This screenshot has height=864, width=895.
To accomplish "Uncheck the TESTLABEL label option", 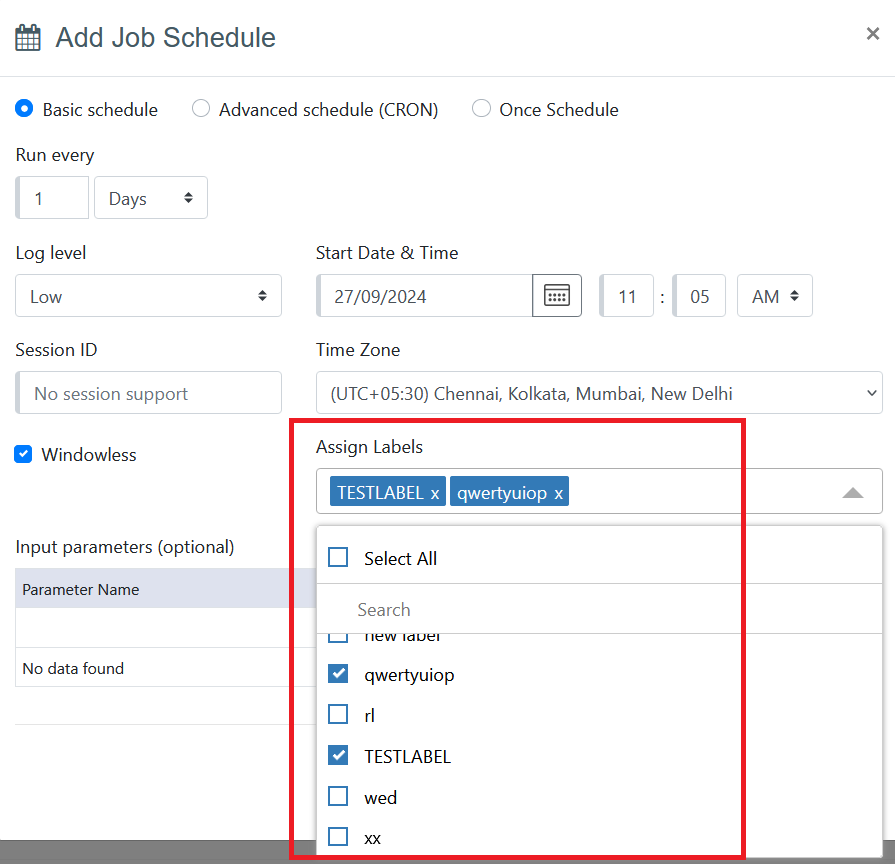I will (x=338, y=756).
